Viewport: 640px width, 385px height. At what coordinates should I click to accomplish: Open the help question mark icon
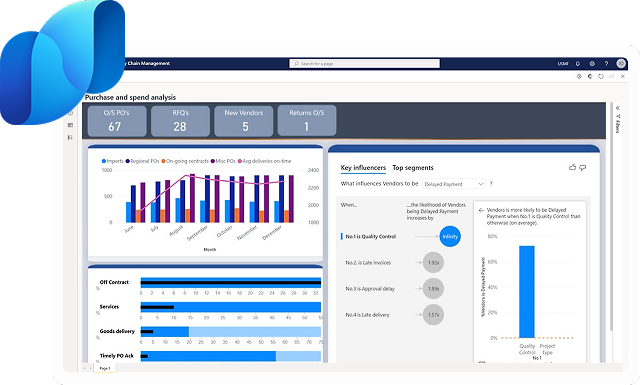[x=606, y=64]
